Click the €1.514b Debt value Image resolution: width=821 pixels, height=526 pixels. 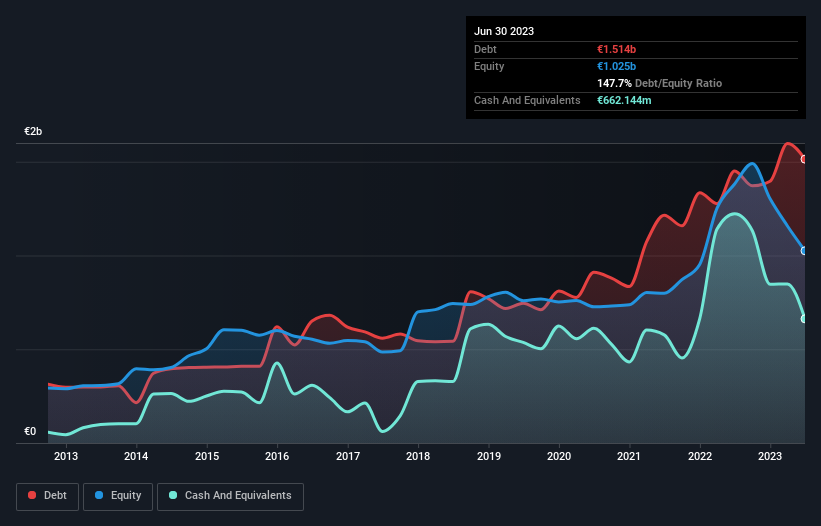(x=616, y=49)
